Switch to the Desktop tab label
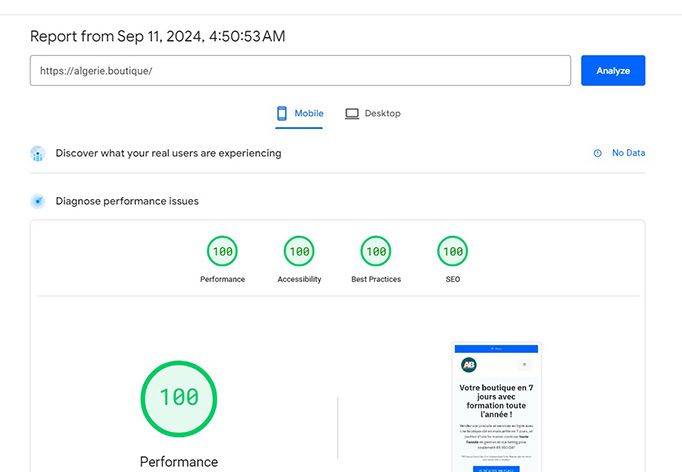 click(382, 114)
